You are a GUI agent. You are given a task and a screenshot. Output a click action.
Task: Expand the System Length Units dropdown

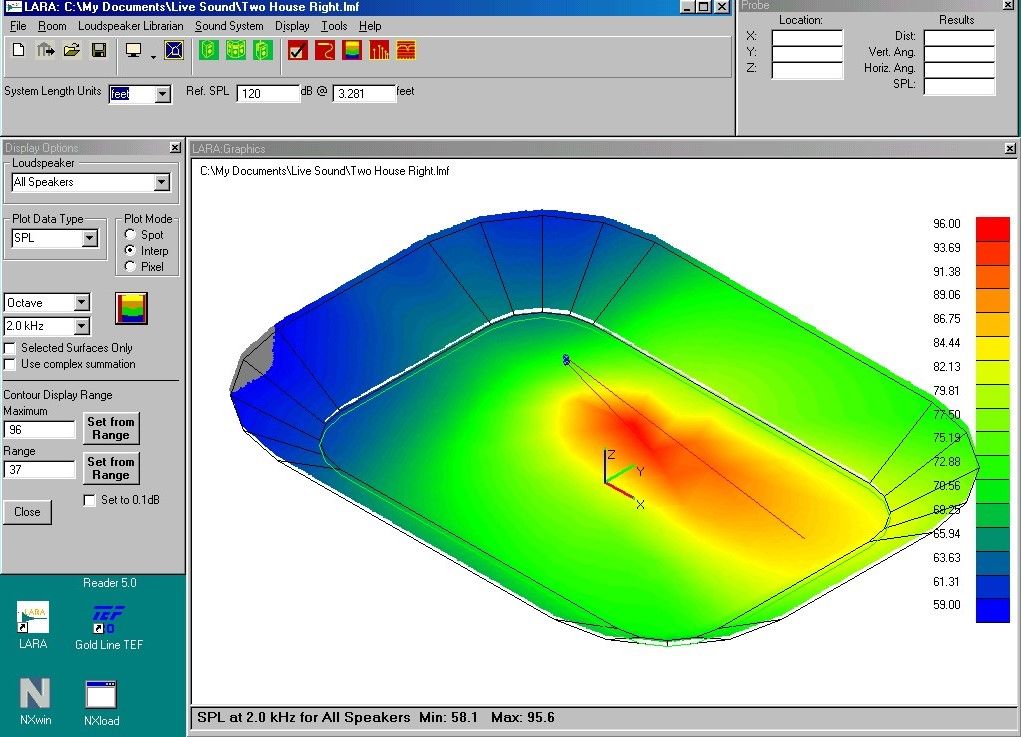[163, 95]
